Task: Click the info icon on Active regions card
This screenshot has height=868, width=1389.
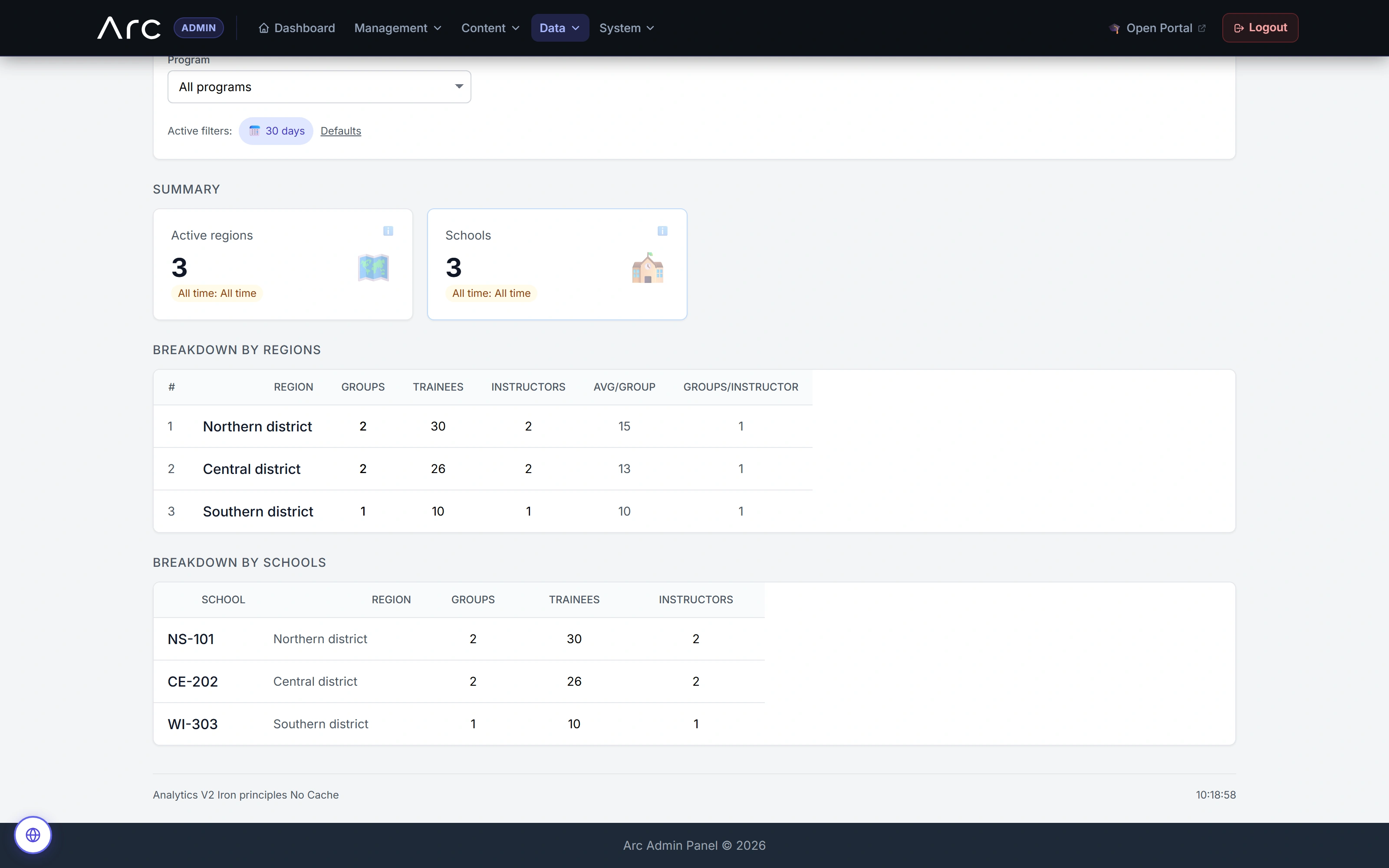Action: pos(388,231)
